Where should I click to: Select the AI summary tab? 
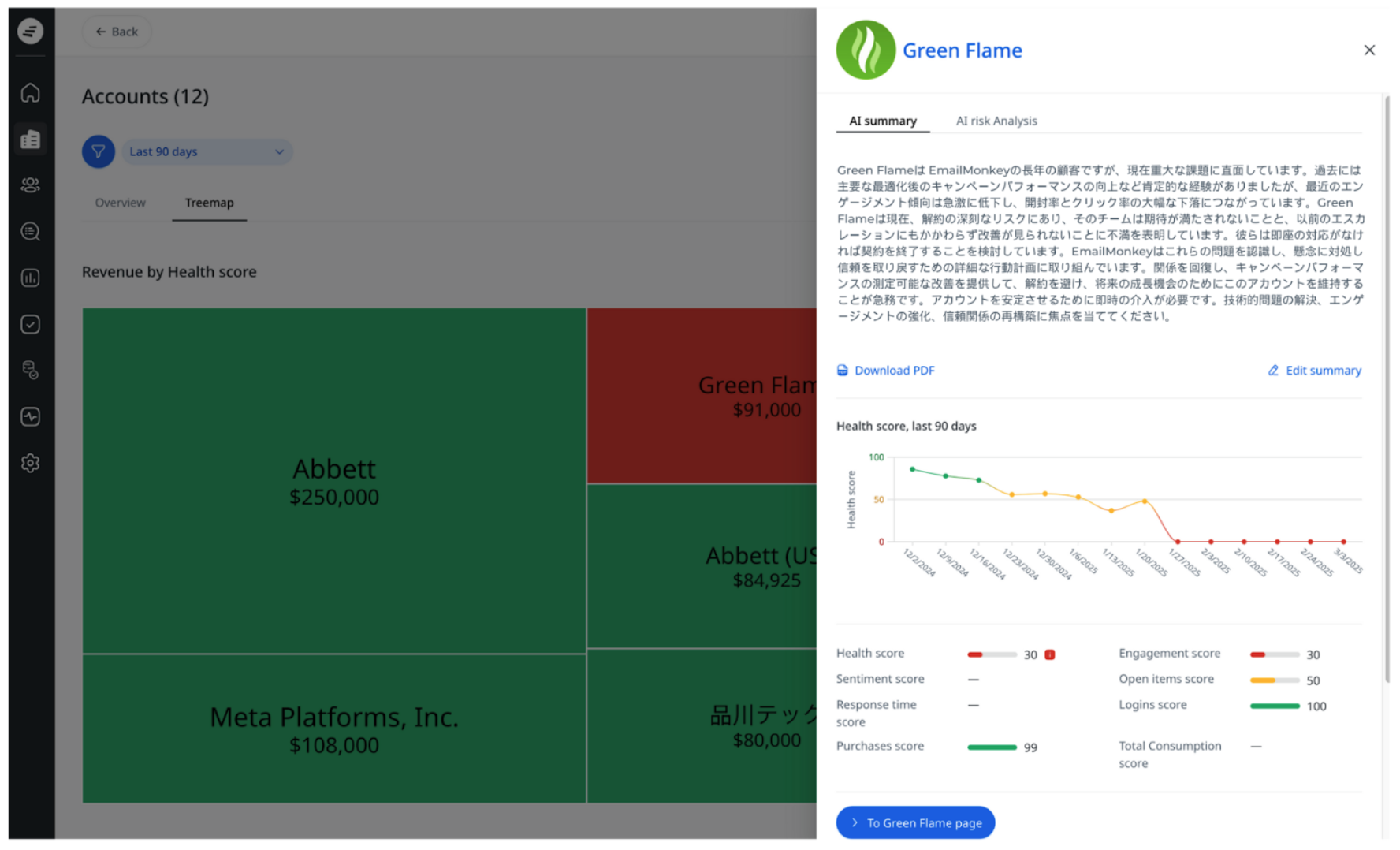(x=883, y=121)
